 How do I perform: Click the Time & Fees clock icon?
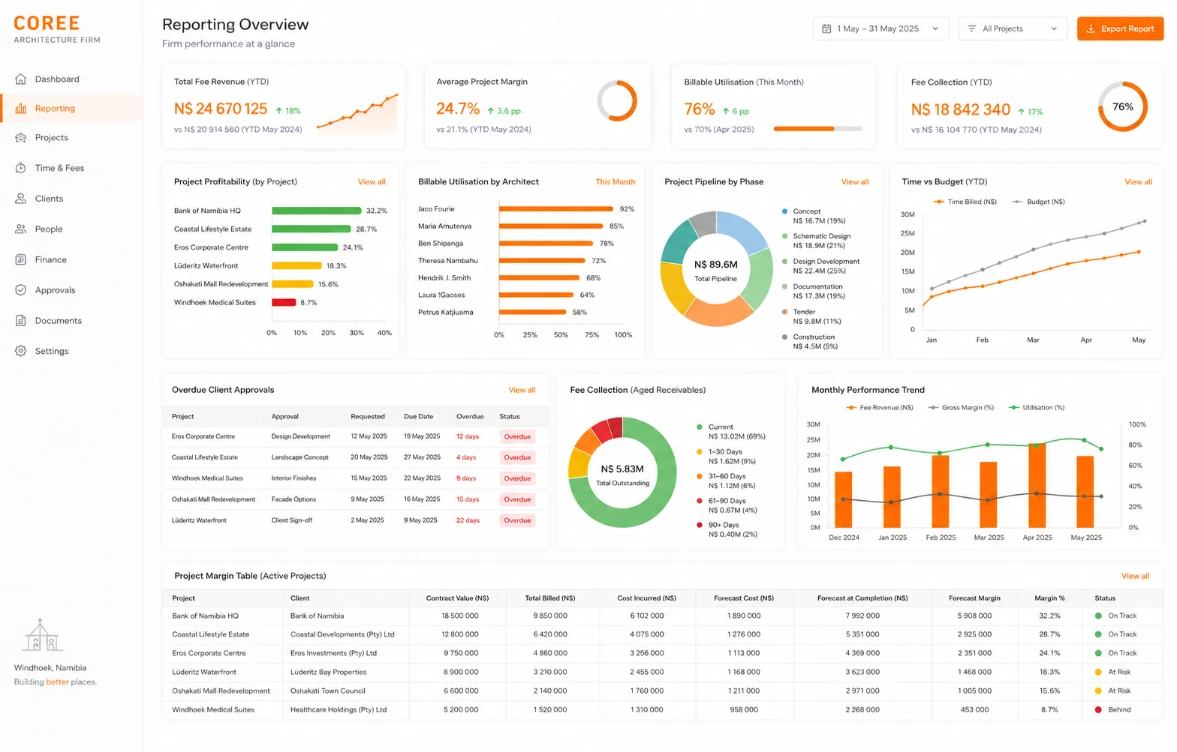[x=21, y=168]
